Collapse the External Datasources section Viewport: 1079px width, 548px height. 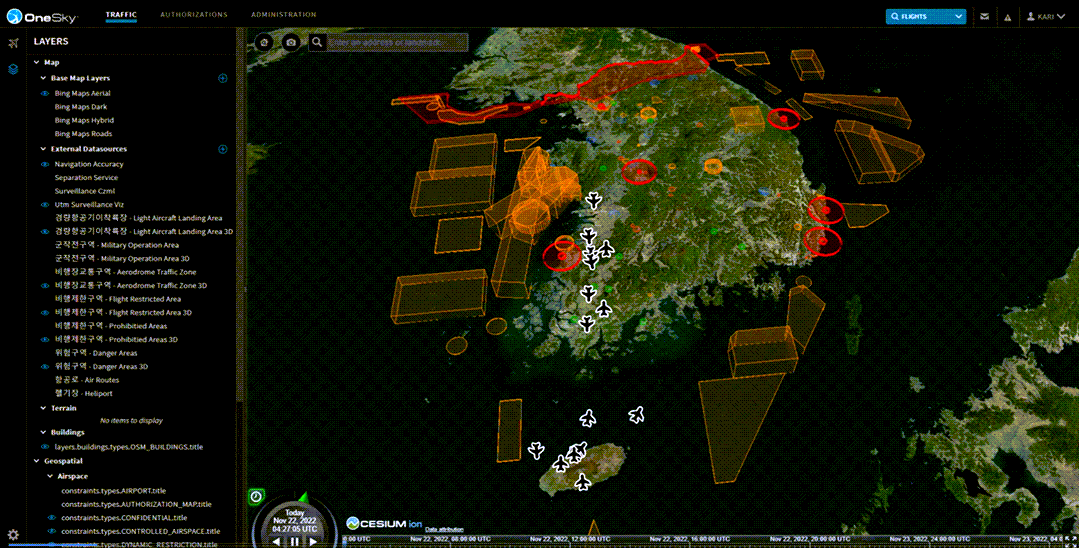tap(43, 149)
